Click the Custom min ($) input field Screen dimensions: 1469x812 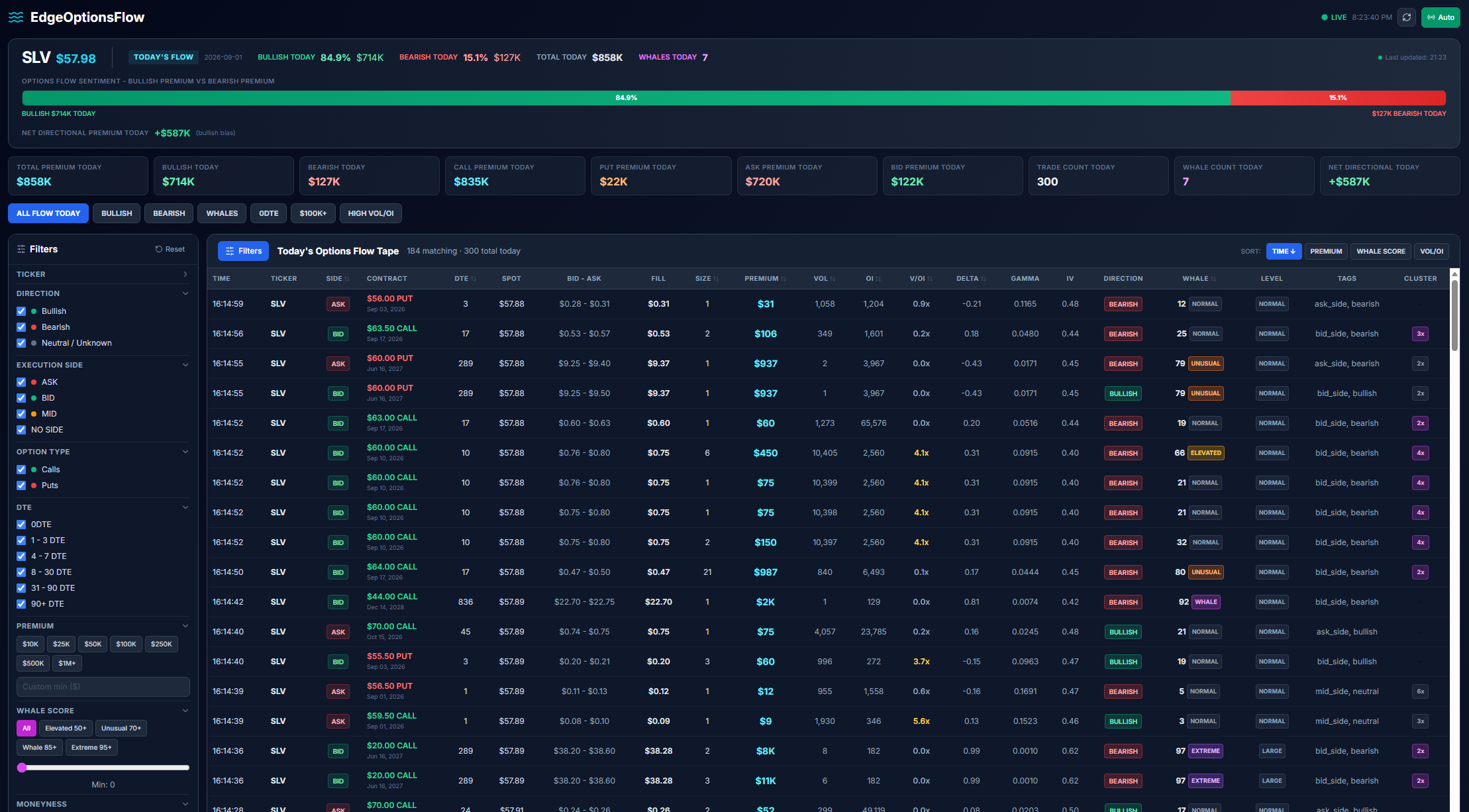click(103, 687)
